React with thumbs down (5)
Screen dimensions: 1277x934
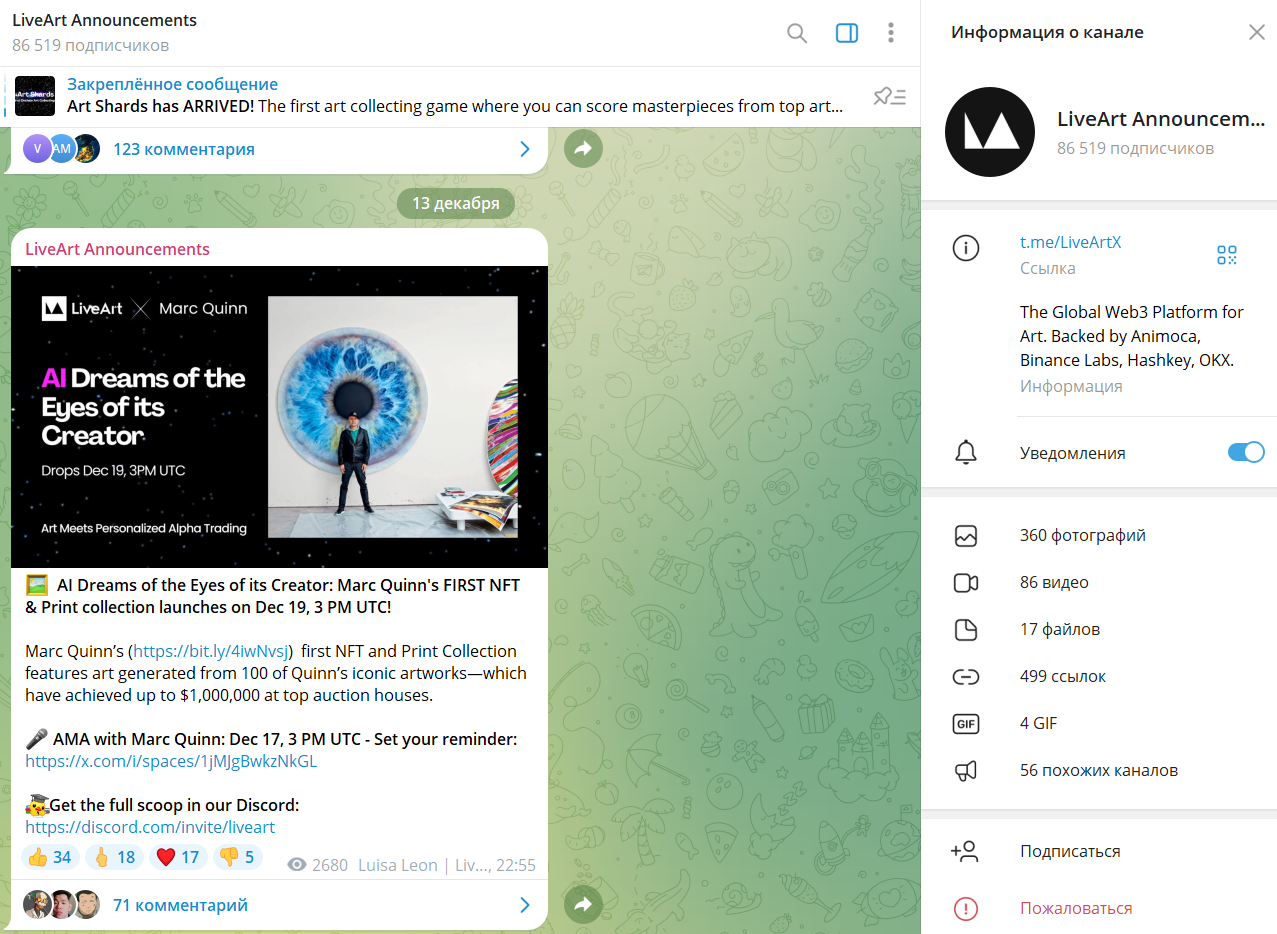pyautogui.click(x=237, y=857)
